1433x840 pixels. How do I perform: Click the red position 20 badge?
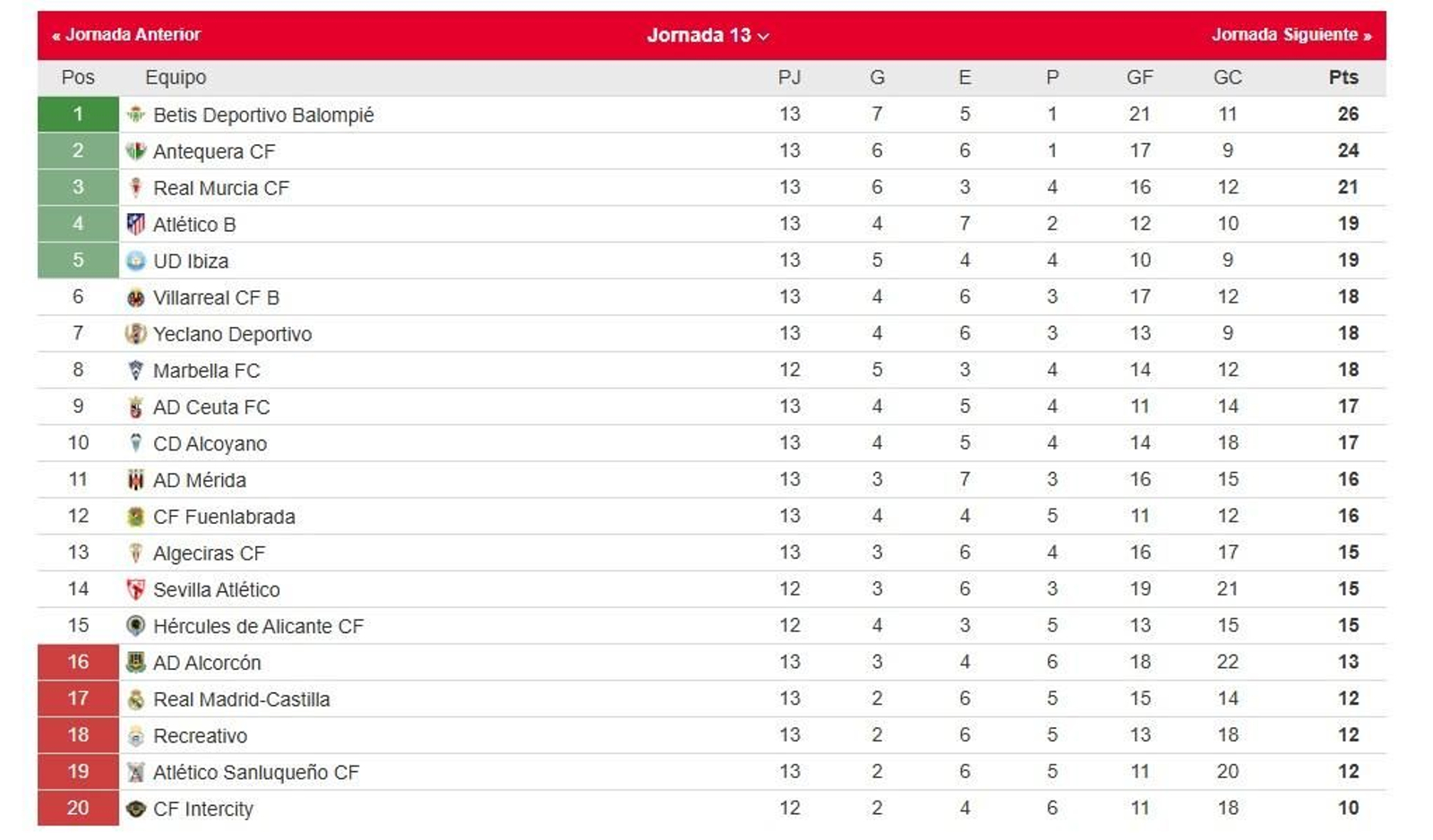point(78,808)
